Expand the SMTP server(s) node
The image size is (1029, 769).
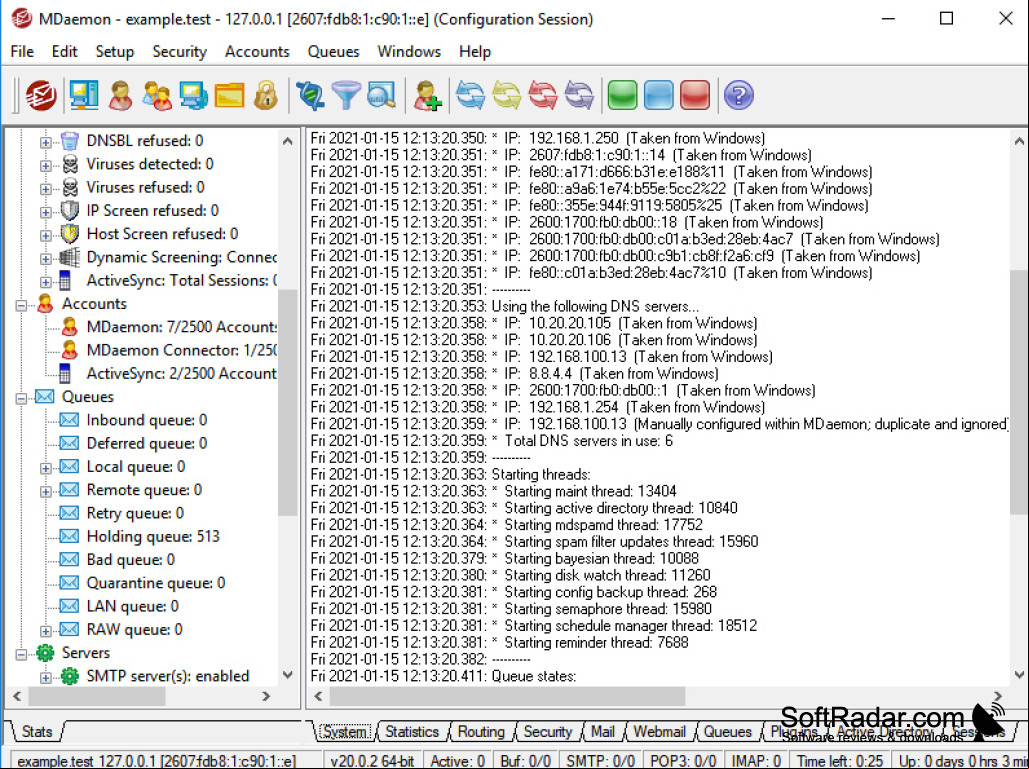click(45, 678)
